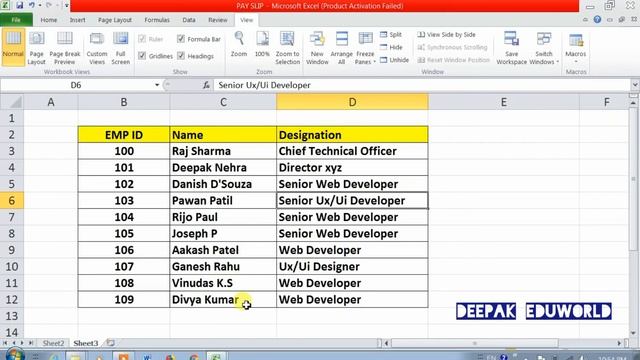Open a New Window
The height and width of the screenshot is (360, 640).
pos(317,48)
